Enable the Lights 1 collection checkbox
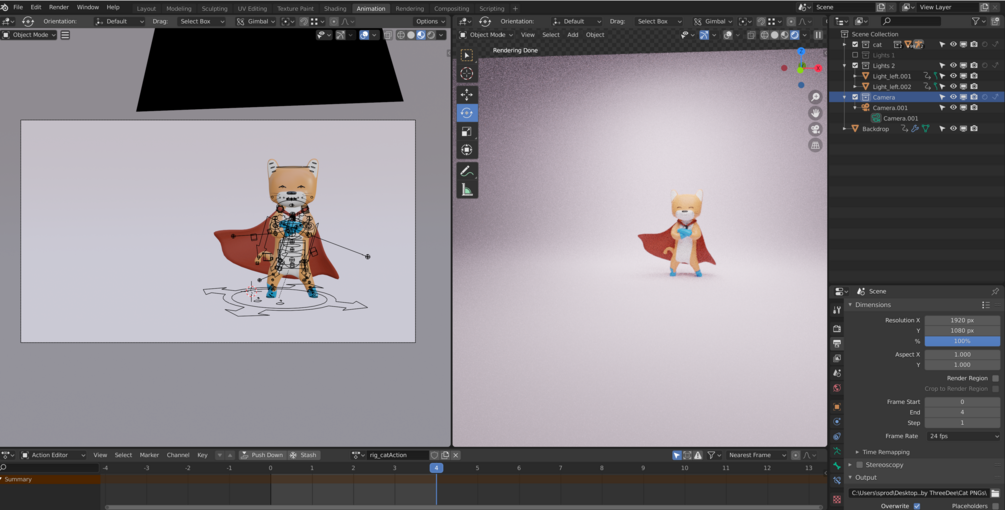Screen dimensions: 1005x510 click(x=855, y=55)
